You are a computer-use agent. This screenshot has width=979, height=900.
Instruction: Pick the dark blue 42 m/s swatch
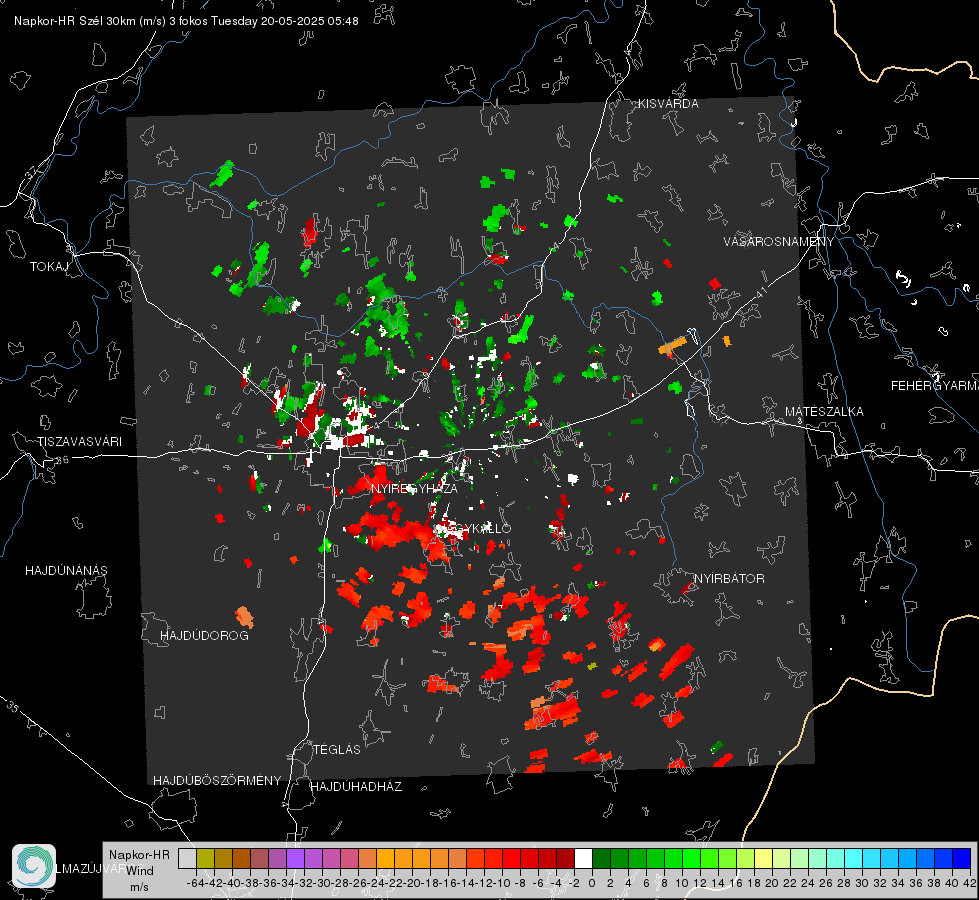click(962, 858)
